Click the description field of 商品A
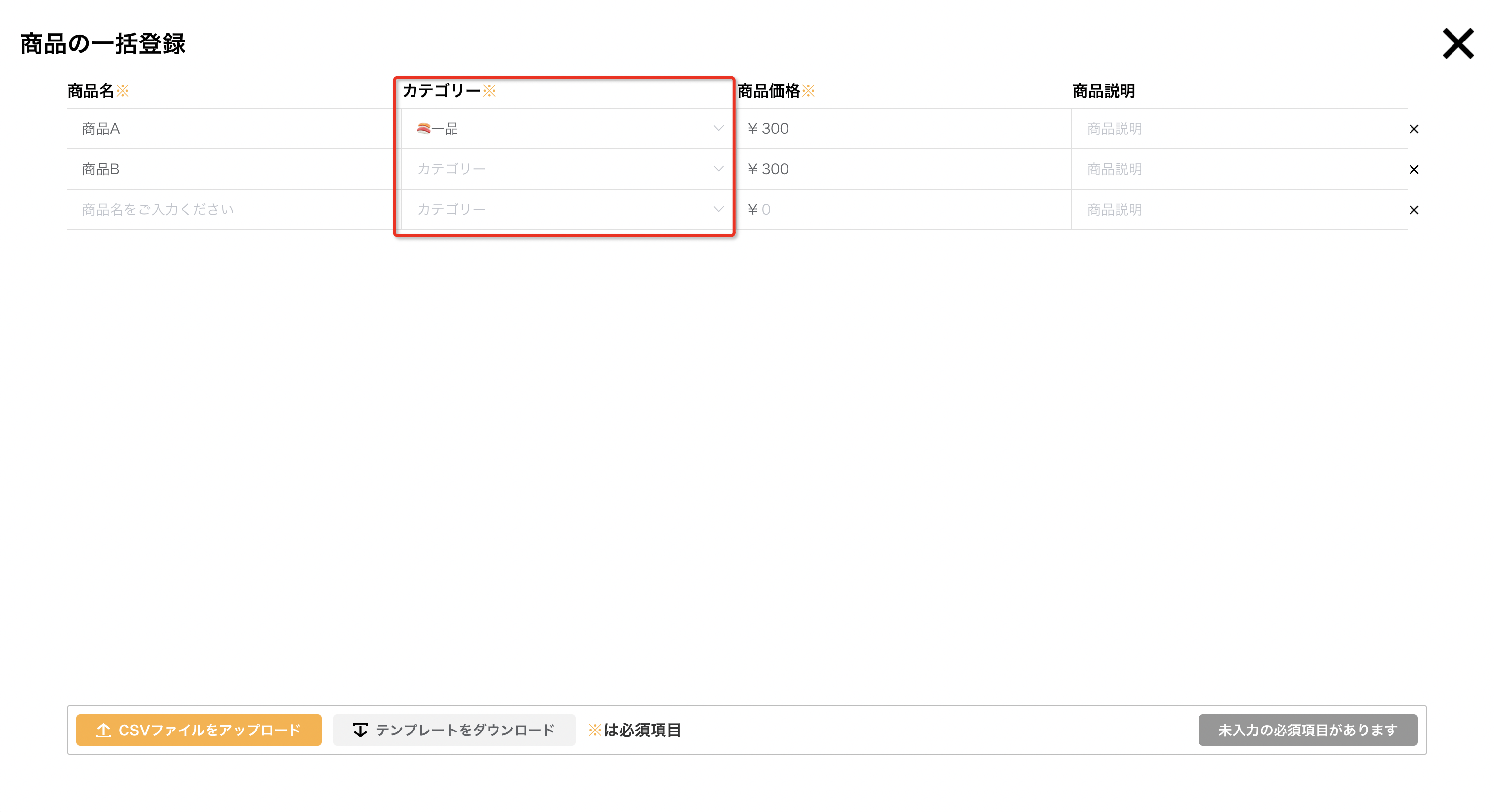 1239,129
